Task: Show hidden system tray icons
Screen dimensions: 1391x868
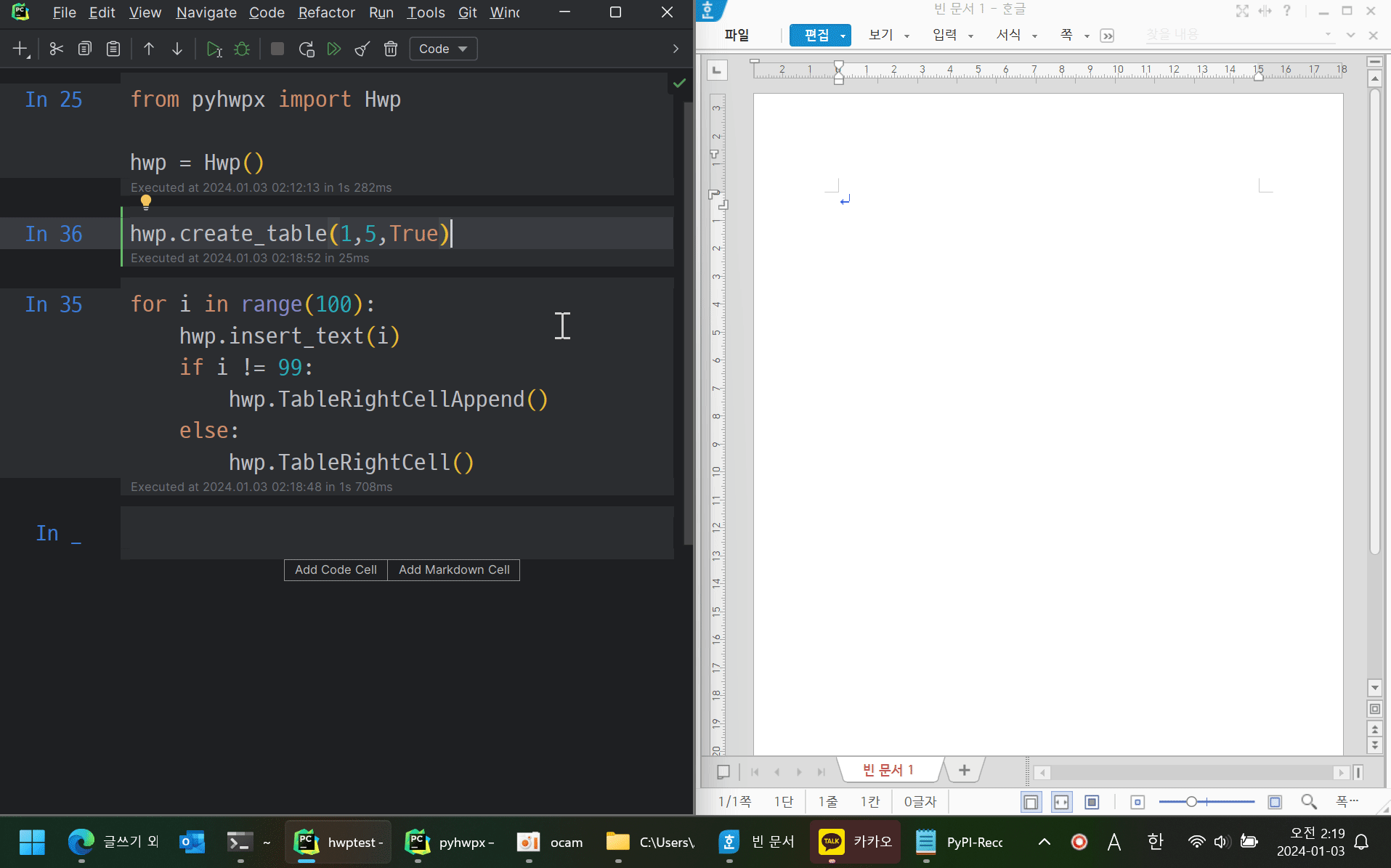Action: 1044,842
